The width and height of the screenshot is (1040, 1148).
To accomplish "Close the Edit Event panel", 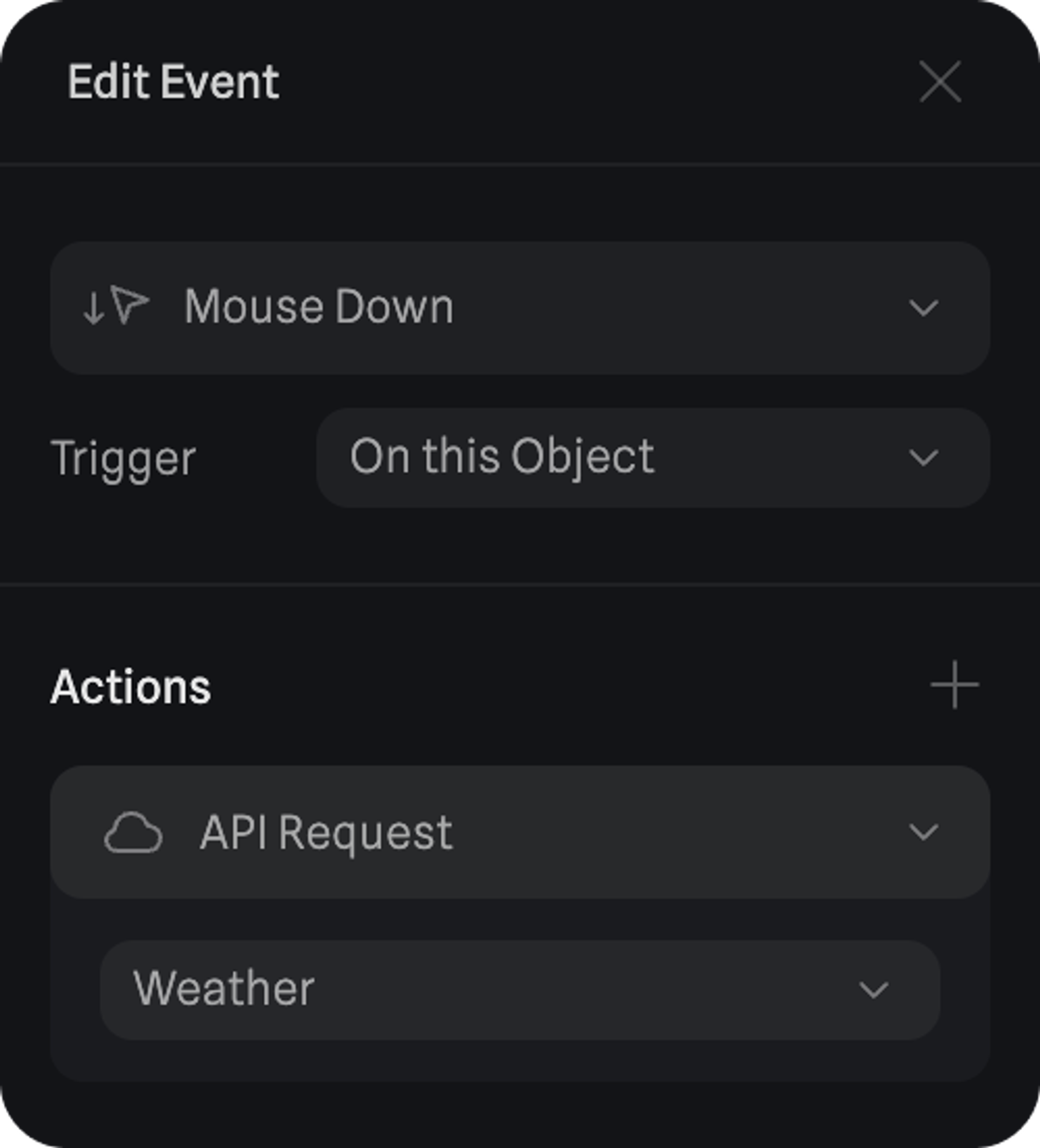I will pyautogui.click(x=940, y=82).
